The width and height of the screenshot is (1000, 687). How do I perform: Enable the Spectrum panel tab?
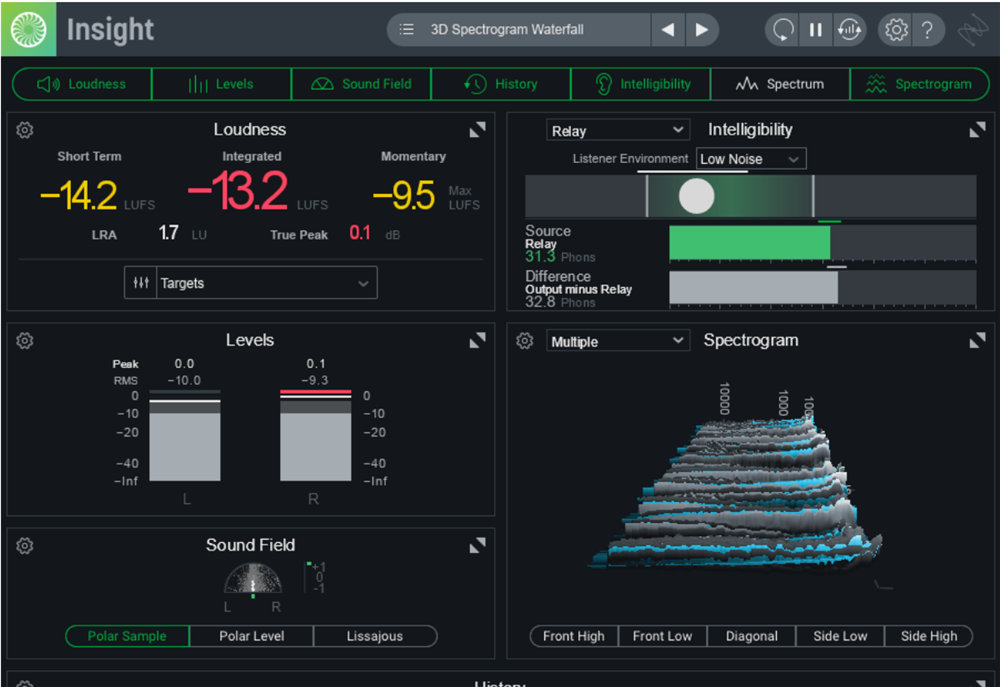pyautogui.click(x=781, y=84)
